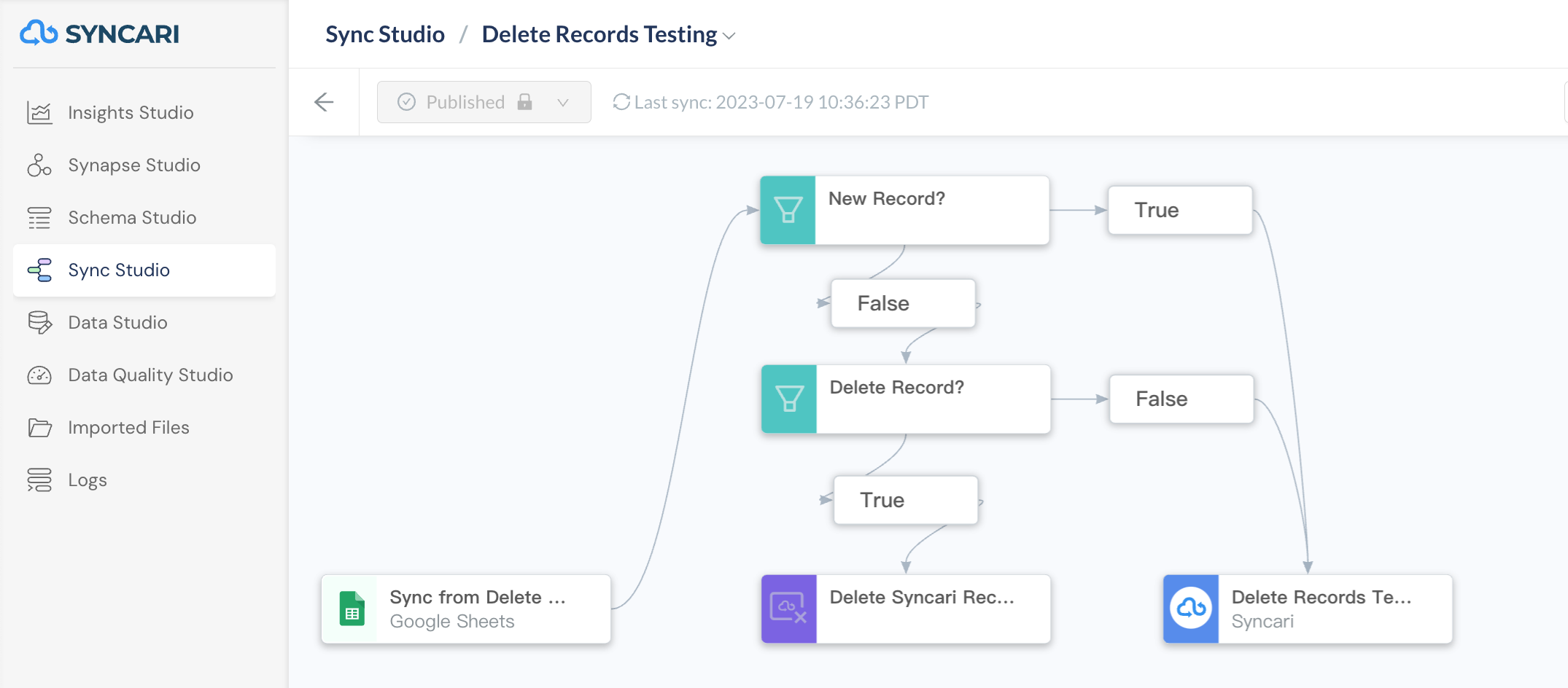The height and width of the screenshot is (688, 1568).
Task: View Logs from sidebar
Action: click(x=144, y=480)
